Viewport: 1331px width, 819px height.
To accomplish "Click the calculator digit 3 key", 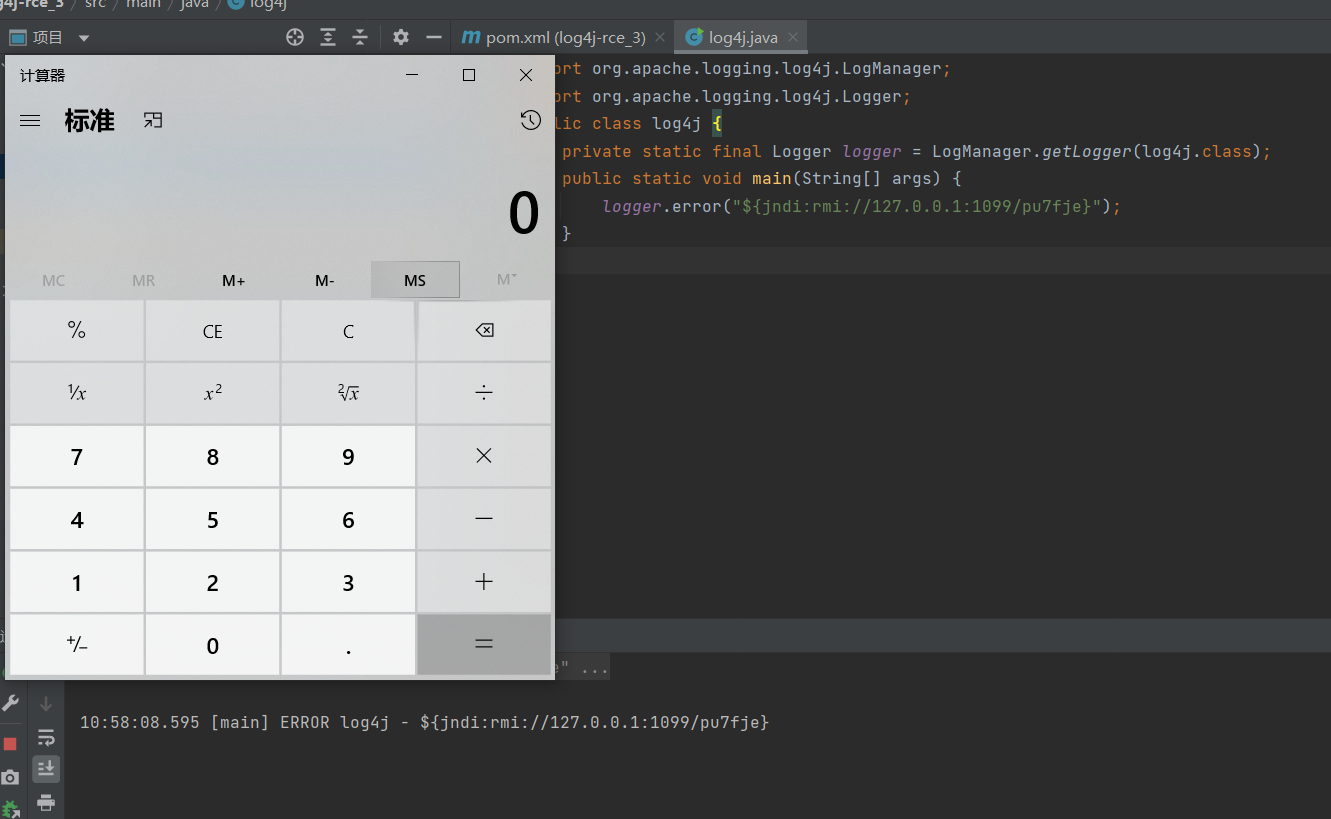I will click(x=348, y=583).
